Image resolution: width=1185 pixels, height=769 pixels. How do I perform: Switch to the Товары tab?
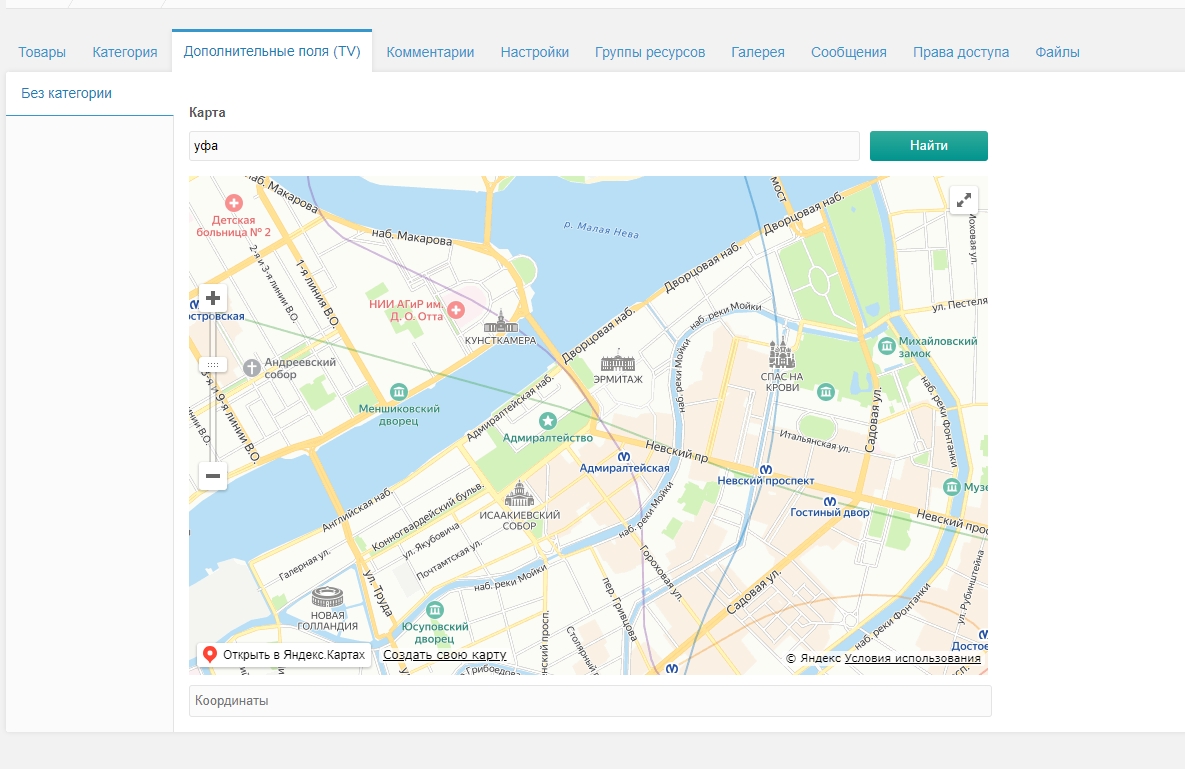point(41,52)
